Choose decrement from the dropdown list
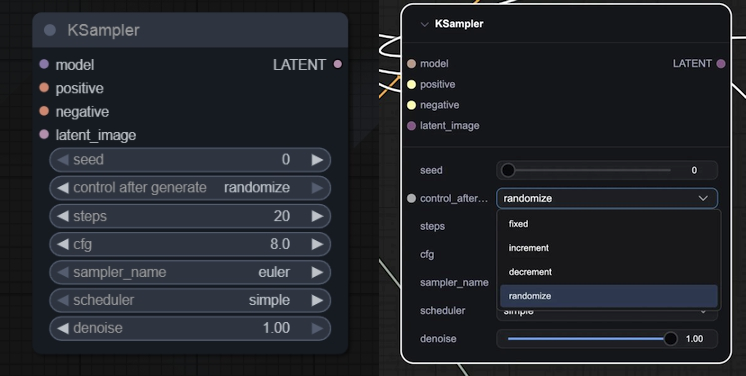This screenshot has width=746, height=376. [609, 272]
